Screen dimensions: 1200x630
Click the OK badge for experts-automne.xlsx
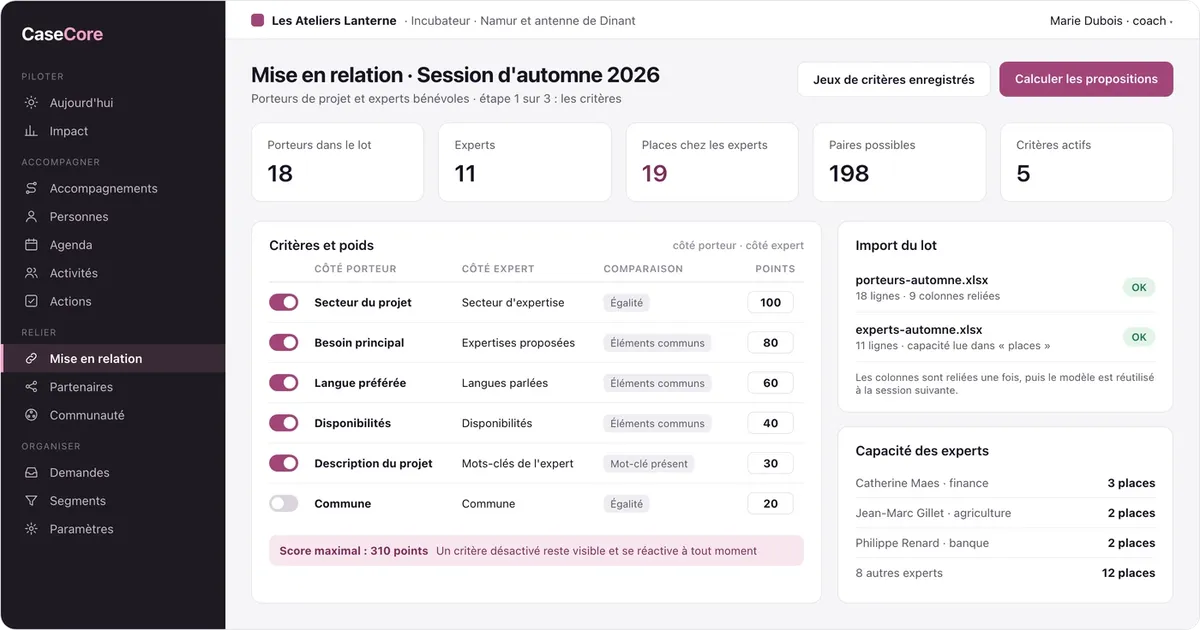tap(1139, 337)
